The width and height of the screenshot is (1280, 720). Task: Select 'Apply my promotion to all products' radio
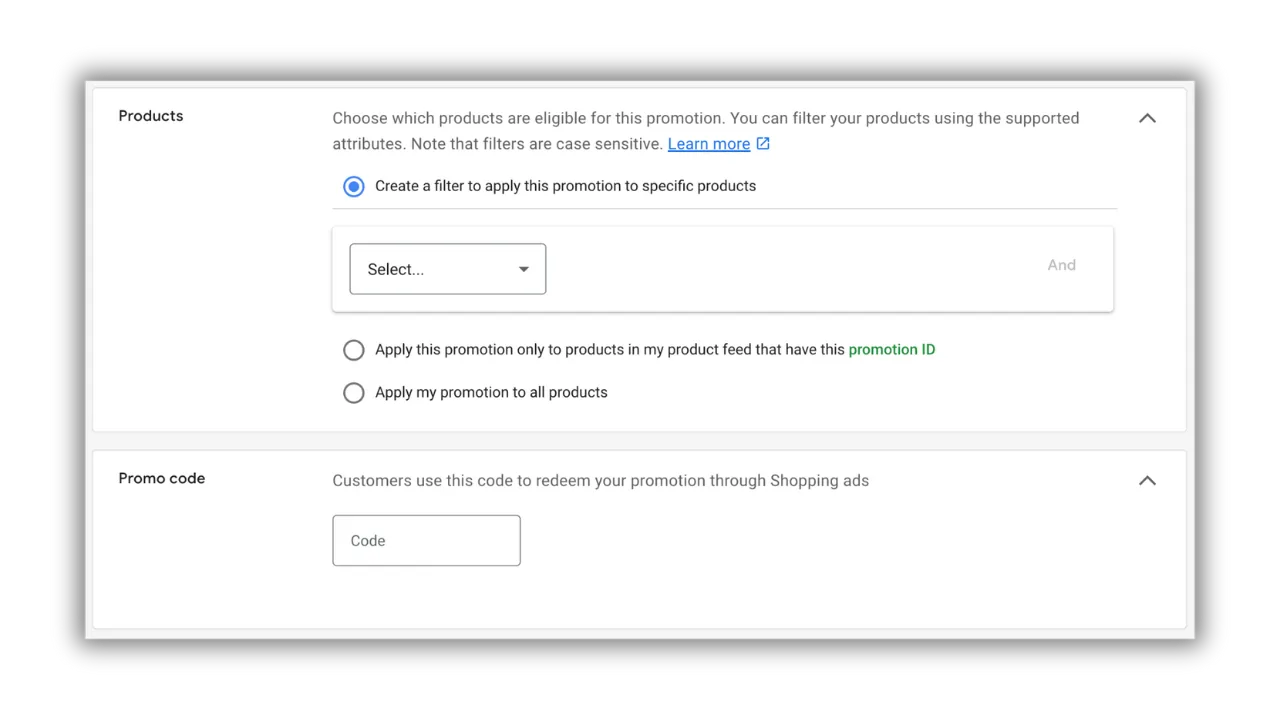coord(354,393)
